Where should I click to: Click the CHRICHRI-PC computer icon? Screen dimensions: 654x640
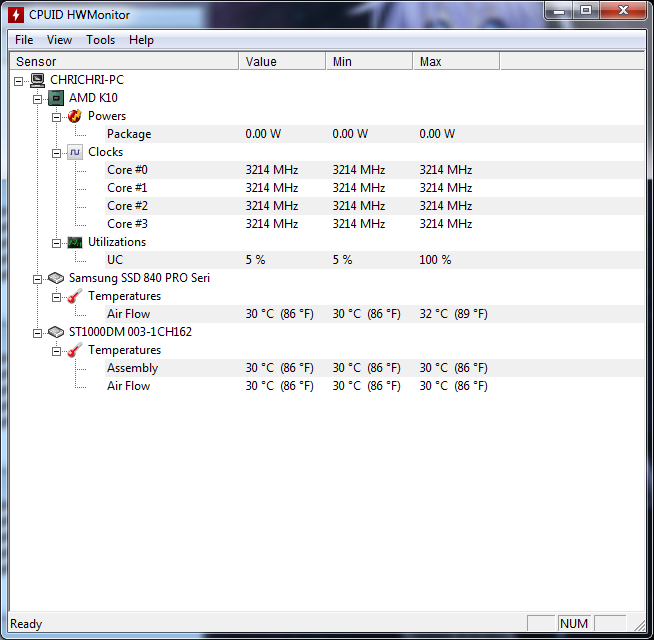(x=37, y=80)
